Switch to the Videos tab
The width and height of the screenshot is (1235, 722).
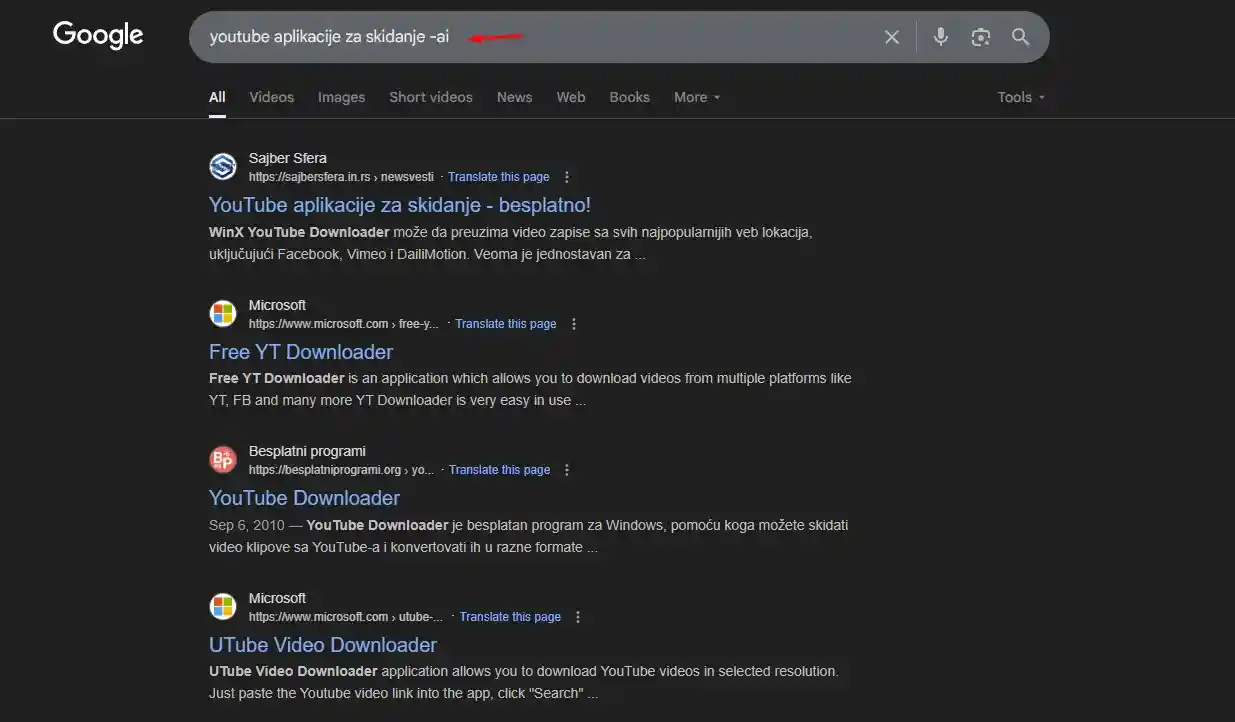pyautogui.click(x=272, y=97)
